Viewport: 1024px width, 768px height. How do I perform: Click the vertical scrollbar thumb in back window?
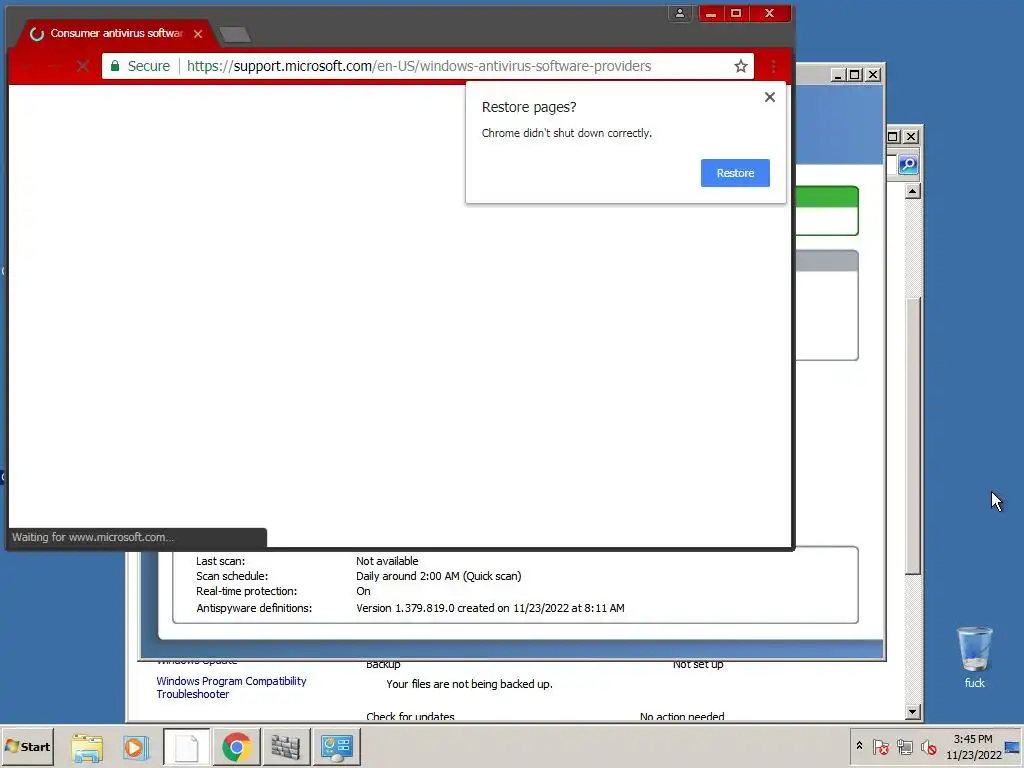click(913, 436)
